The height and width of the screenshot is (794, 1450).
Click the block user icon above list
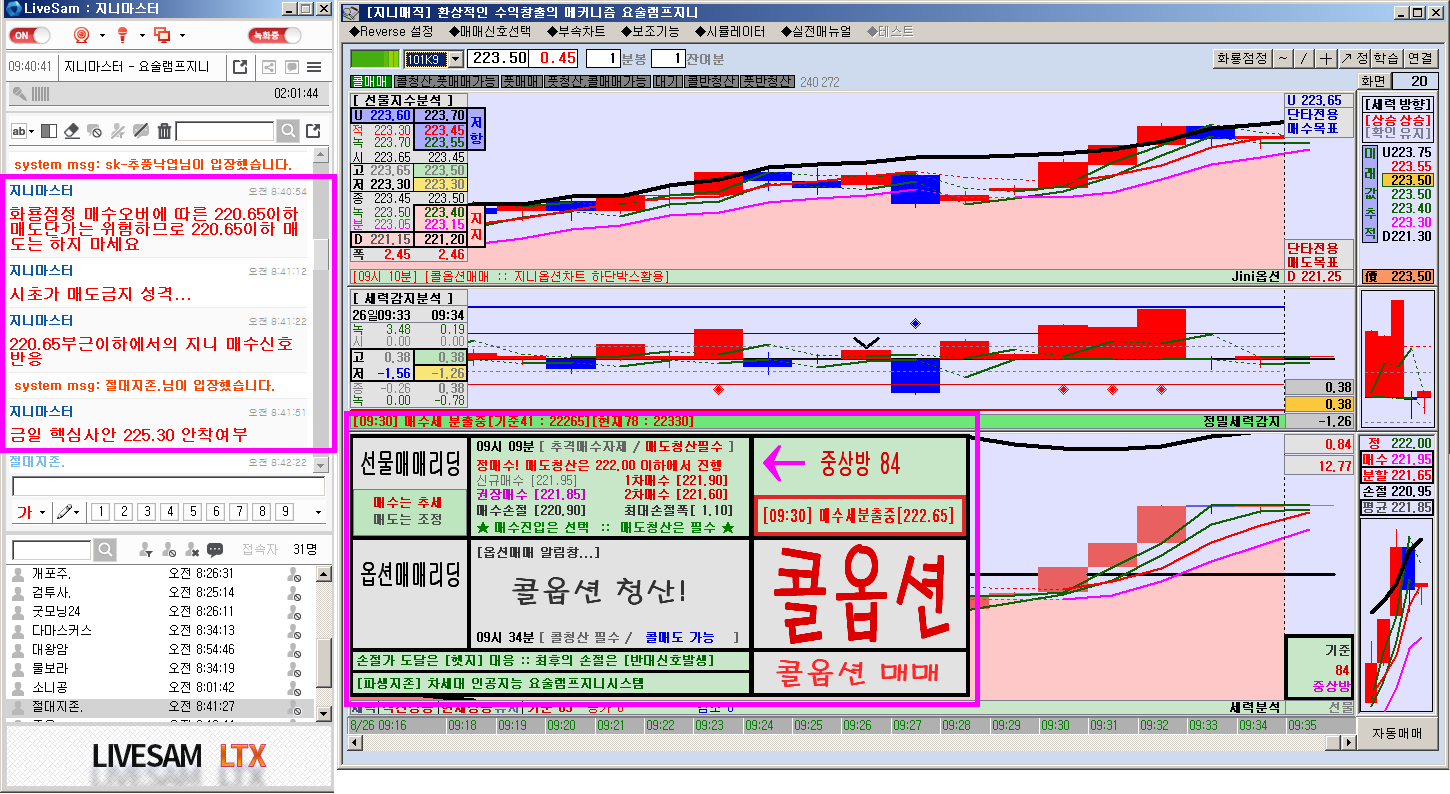[x=169, y=550]
